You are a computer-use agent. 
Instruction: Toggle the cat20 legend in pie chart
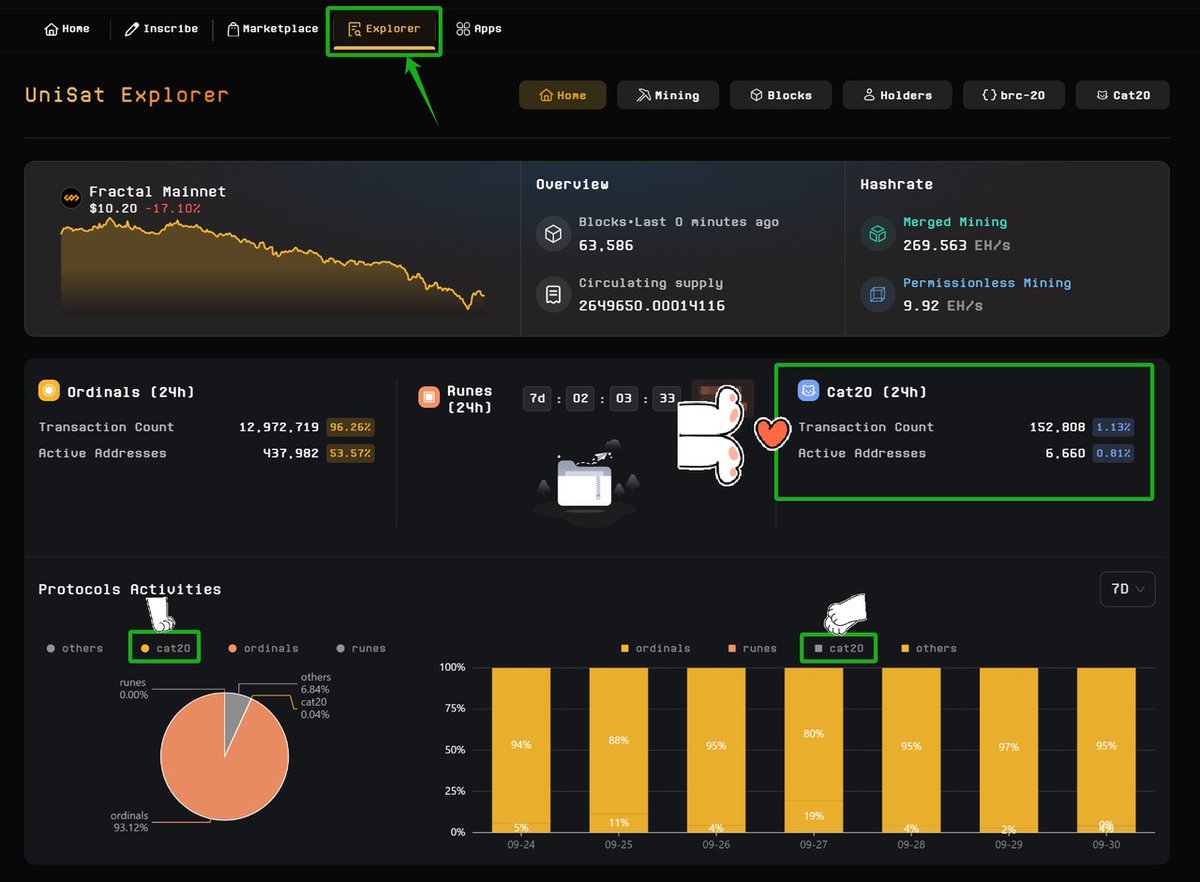click(166, 648)
